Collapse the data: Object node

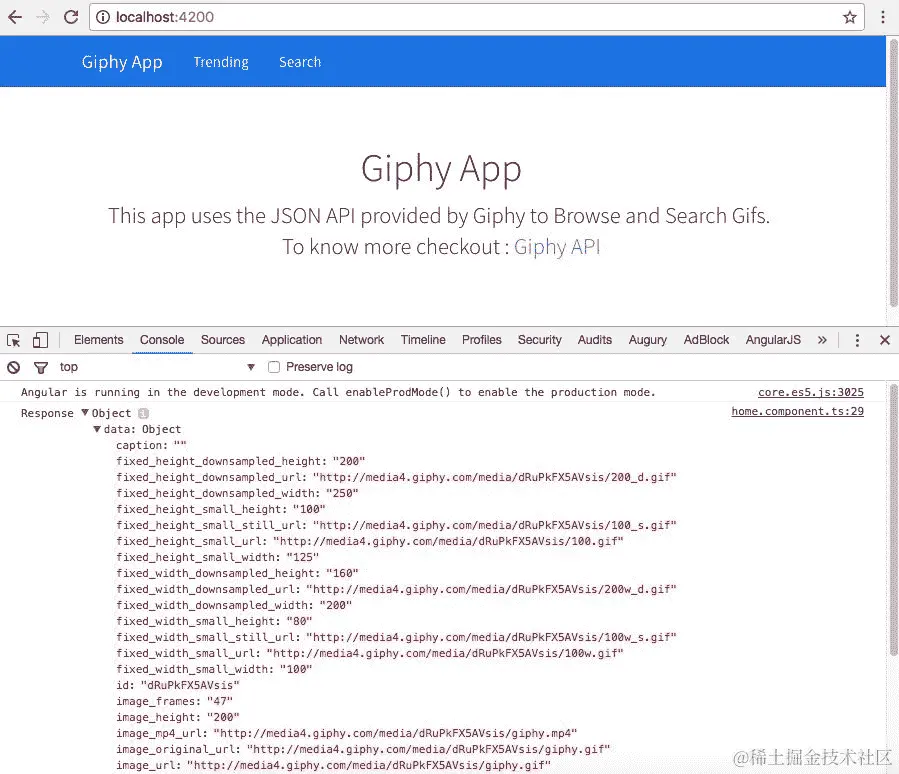pyautogui.click(x=97, y=429)
